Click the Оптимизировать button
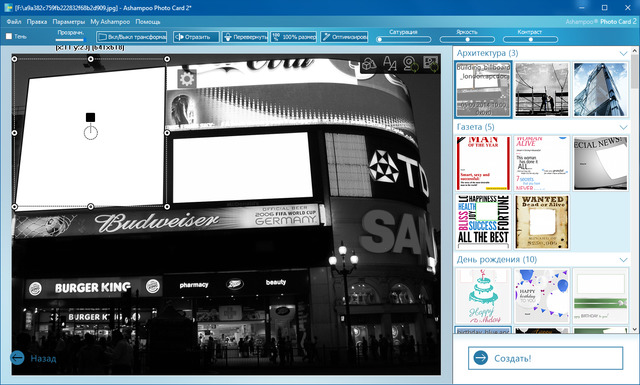Image resolution: width=640 pixels, height=385 pixels. (x=344, y=37)
